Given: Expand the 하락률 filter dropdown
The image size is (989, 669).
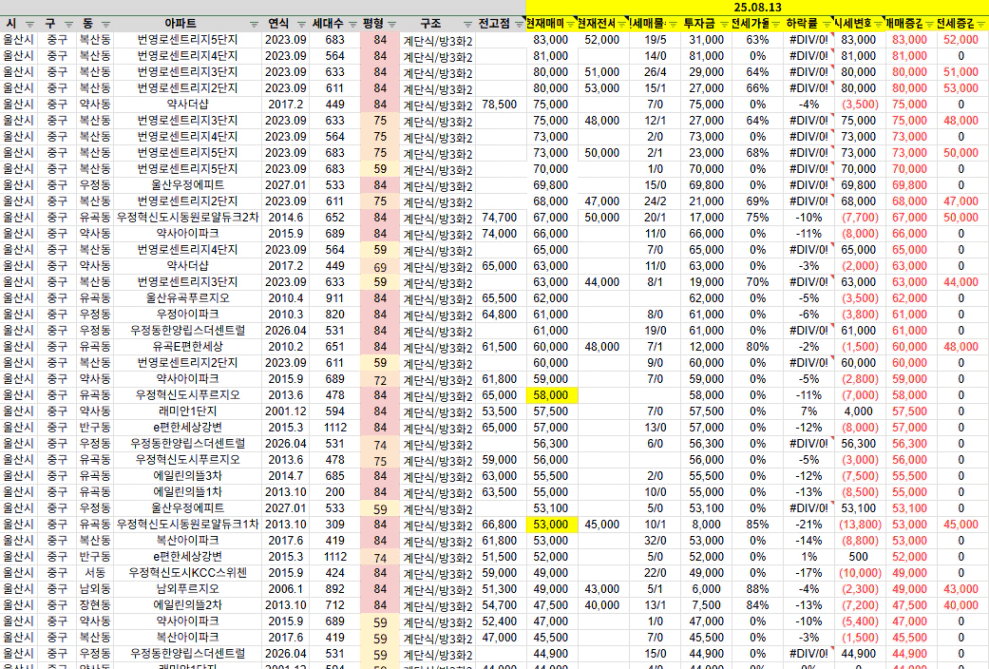Looking at the screenshot, I should (825, 23).
